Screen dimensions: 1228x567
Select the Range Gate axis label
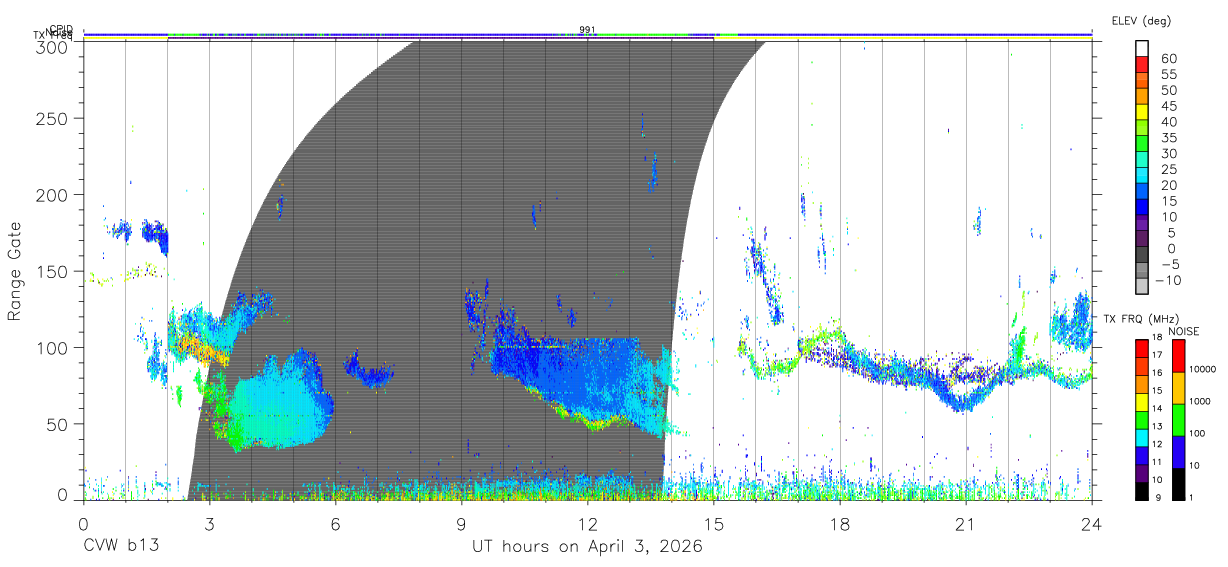15,272
